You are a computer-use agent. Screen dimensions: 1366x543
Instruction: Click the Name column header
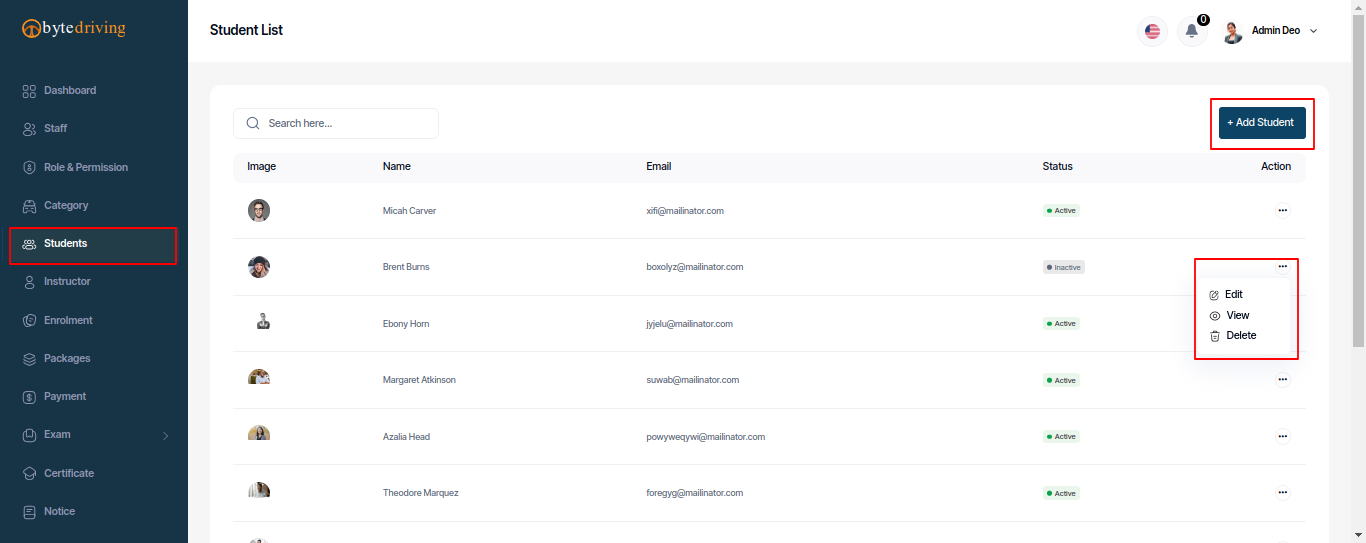397,166
